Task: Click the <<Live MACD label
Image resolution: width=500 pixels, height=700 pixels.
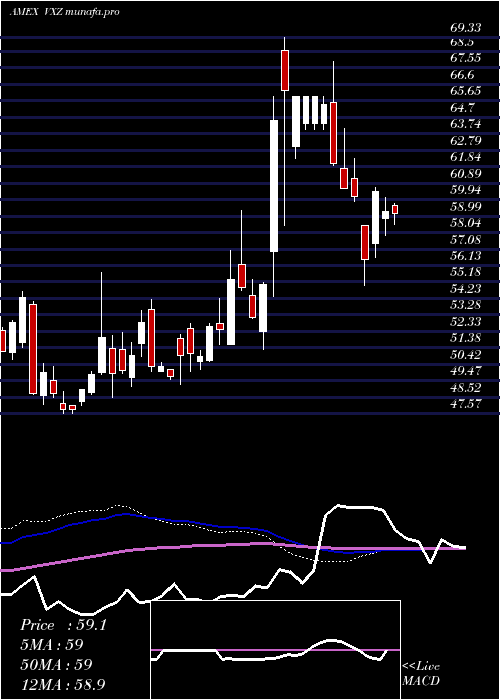Action: [x=421, y=673]
